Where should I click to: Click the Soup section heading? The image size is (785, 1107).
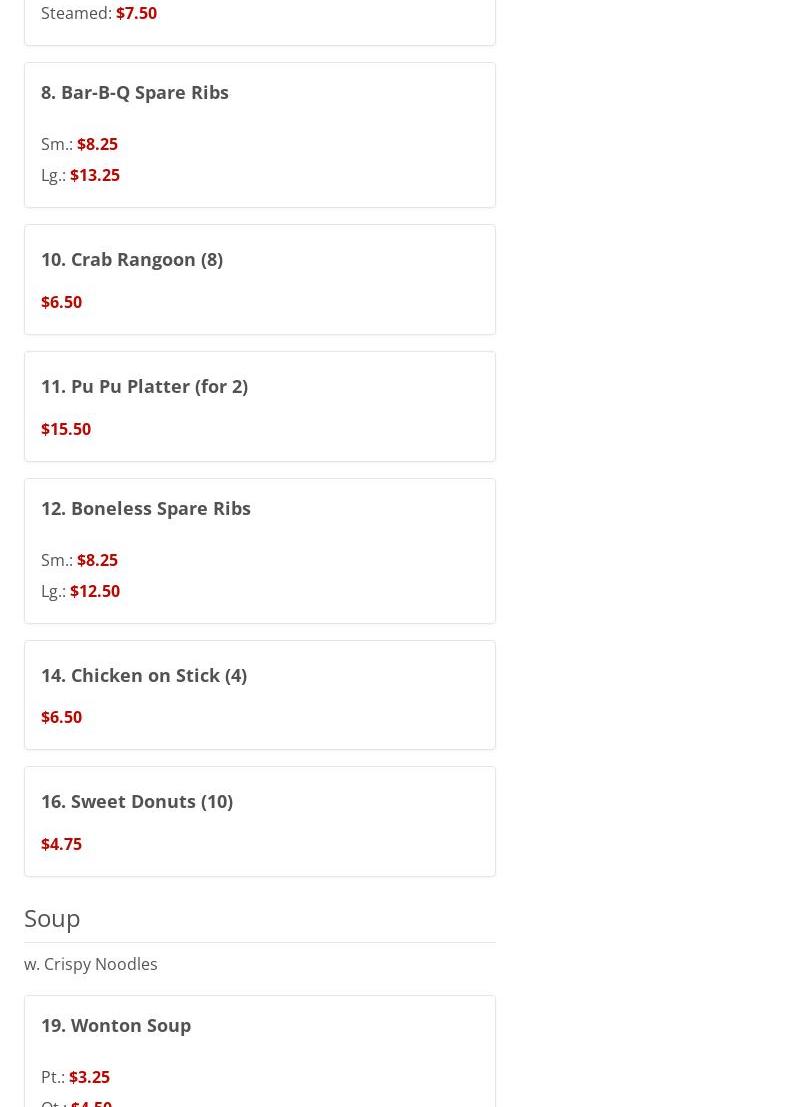[x=52, y=918]
